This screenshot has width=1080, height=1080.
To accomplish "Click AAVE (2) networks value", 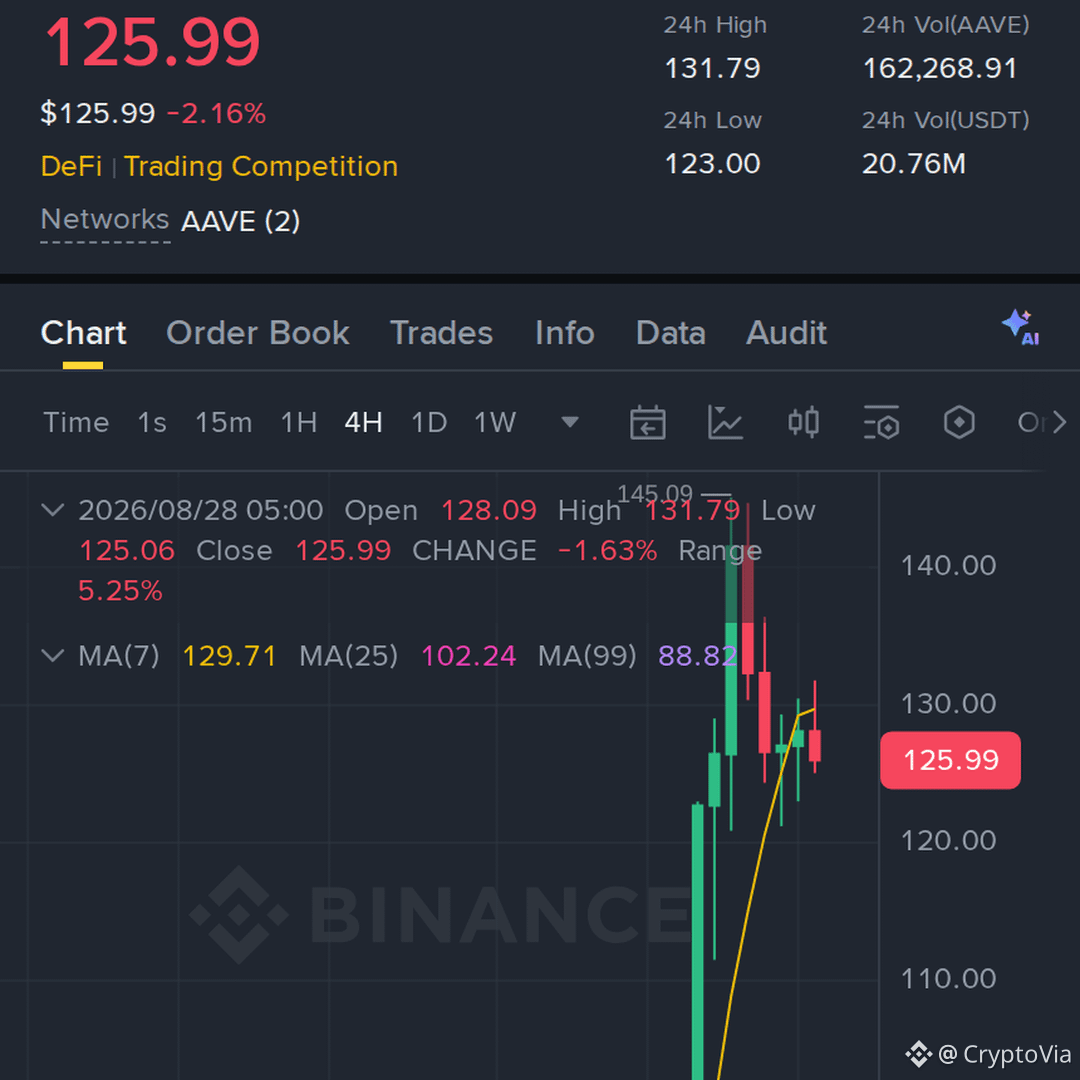I will click(x=240, y=221).
